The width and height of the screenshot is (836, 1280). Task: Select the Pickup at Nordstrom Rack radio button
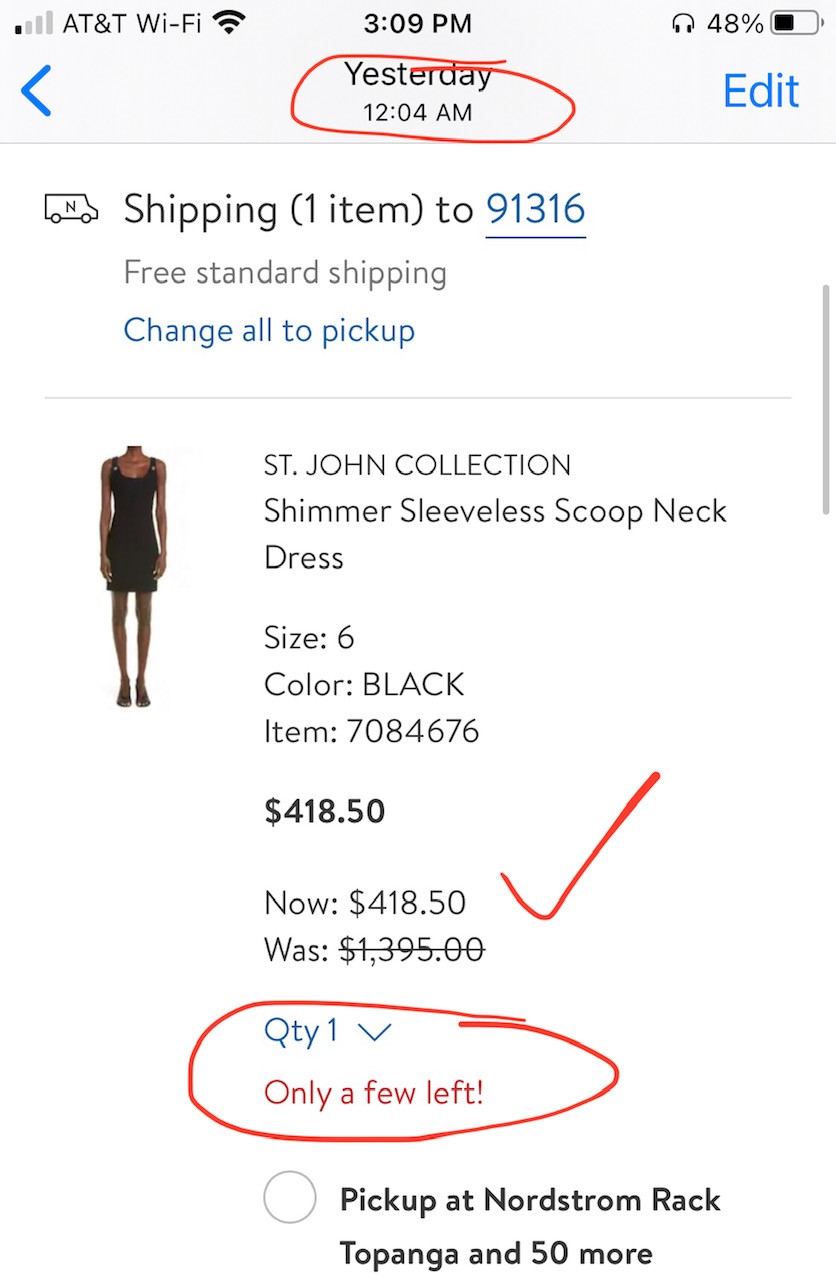pos(290,1198)
